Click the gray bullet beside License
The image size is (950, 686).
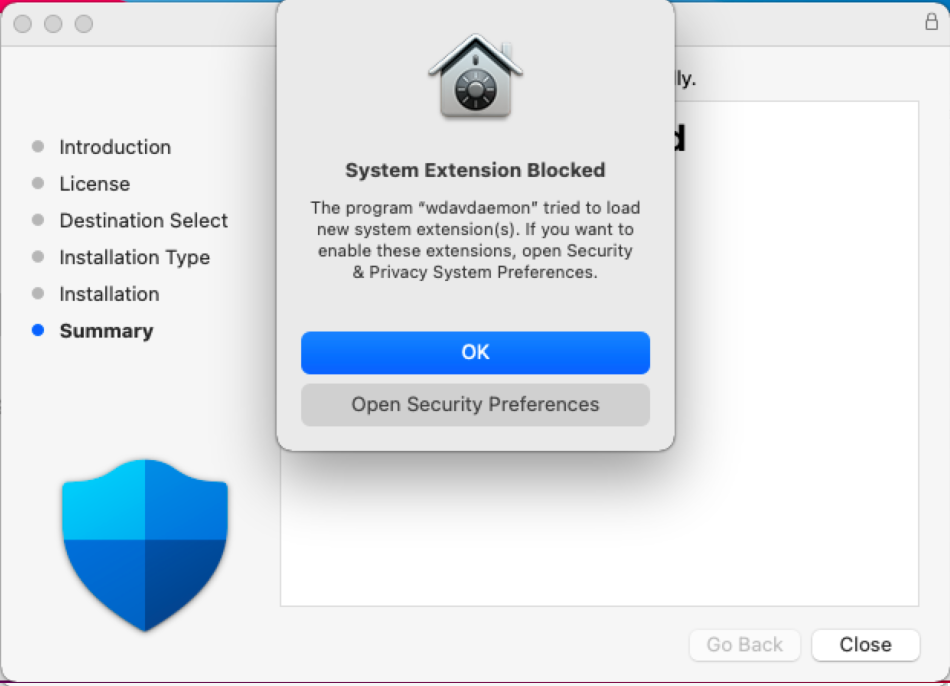point(38,183)
